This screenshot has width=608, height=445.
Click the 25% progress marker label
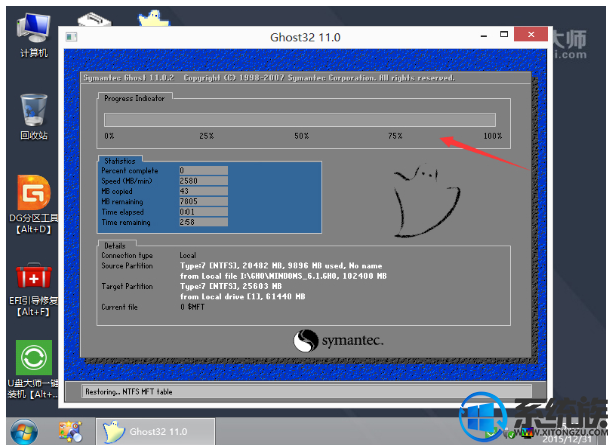coord(206,136)
